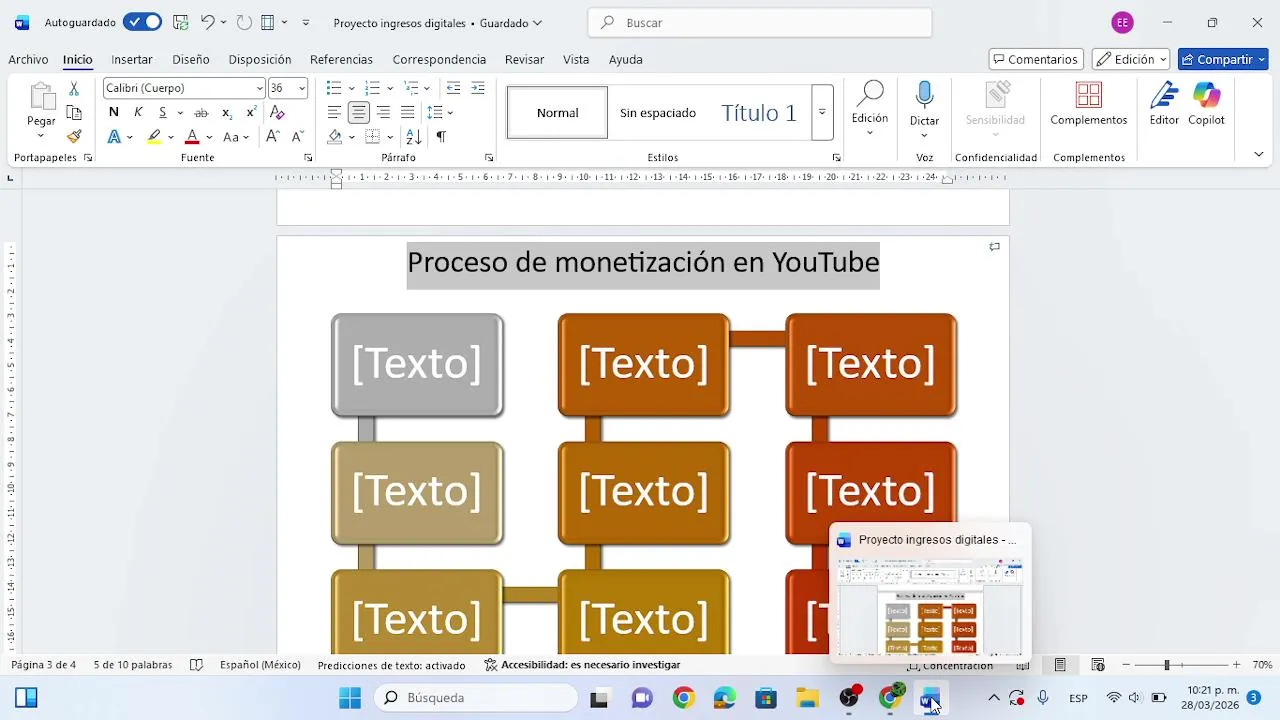Switch to the Diseño tab
Image resolution: width=1280 pixels, height=720 pixels.
click(191, 59)
